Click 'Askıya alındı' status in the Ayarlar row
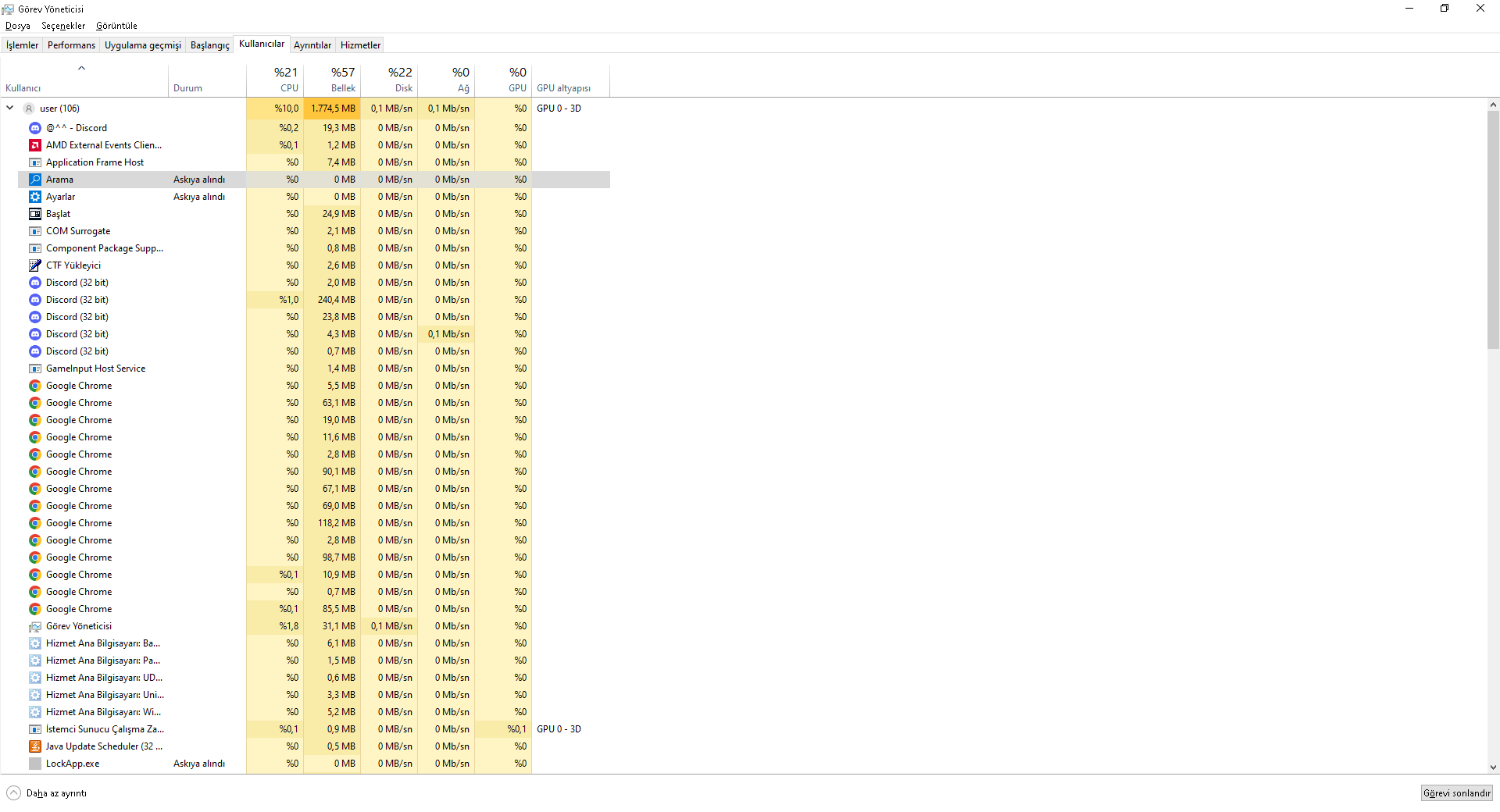The height and width of the screenshot is (812, 1500). pos(199,197)
